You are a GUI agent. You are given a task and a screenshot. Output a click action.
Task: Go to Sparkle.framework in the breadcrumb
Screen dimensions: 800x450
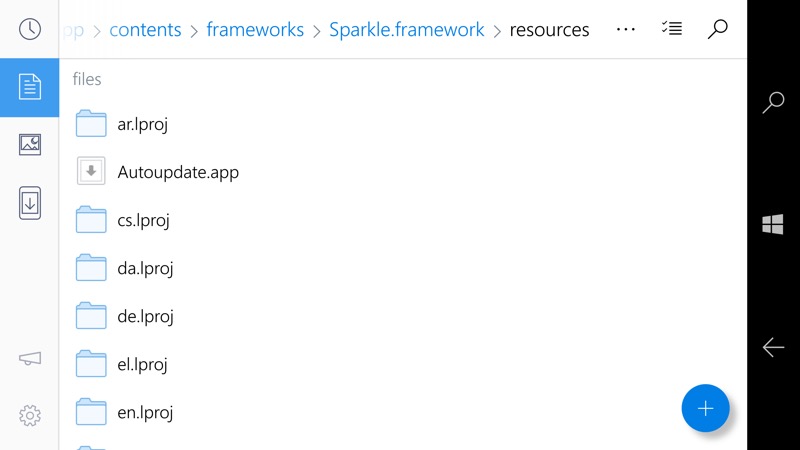point(407,30)
